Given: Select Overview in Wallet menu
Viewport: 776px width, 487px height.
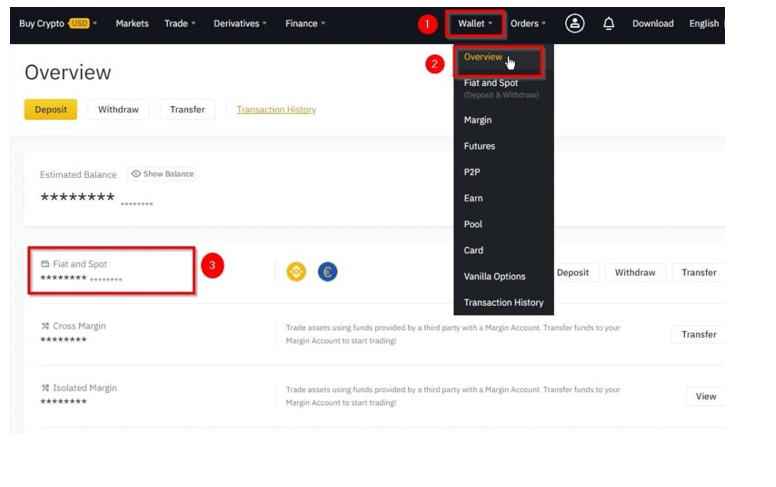Looking at the screenshot, I should tap(483, 57).
